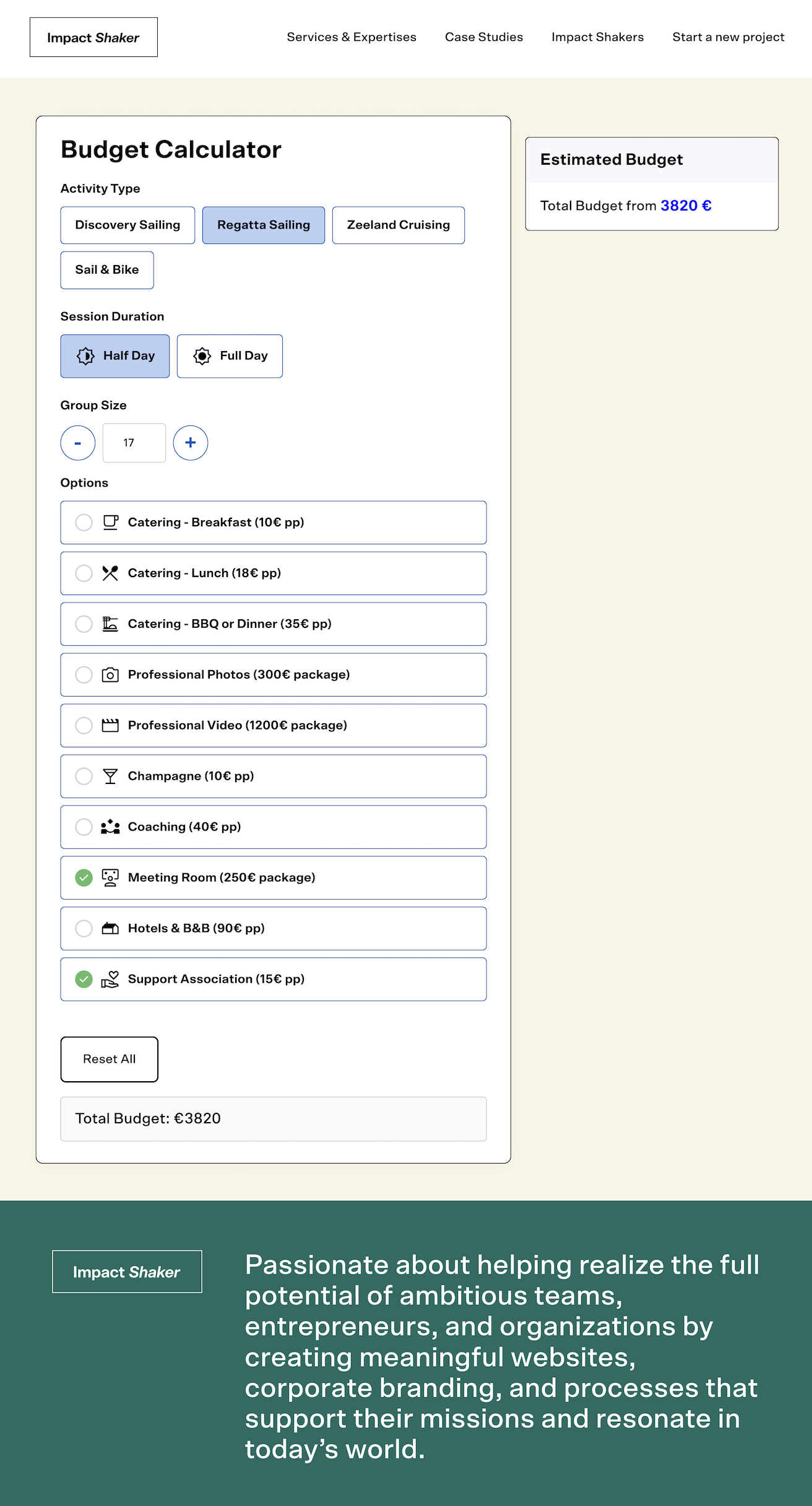Uncheck the Meeting Room green checkmark

[84, 877]
